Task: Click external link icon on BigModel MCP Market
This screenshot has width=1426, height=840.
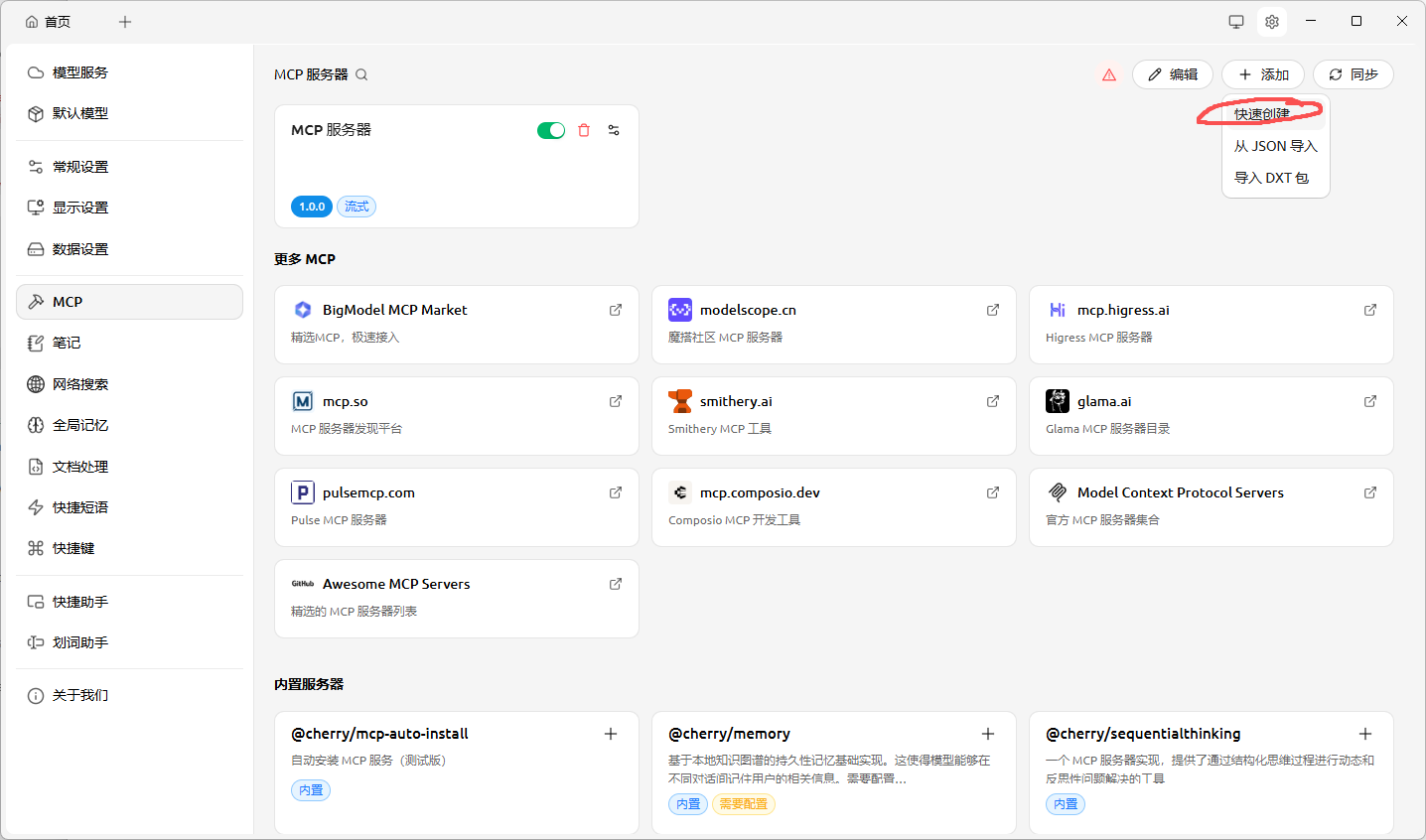Action: click(x=616, y=310)
